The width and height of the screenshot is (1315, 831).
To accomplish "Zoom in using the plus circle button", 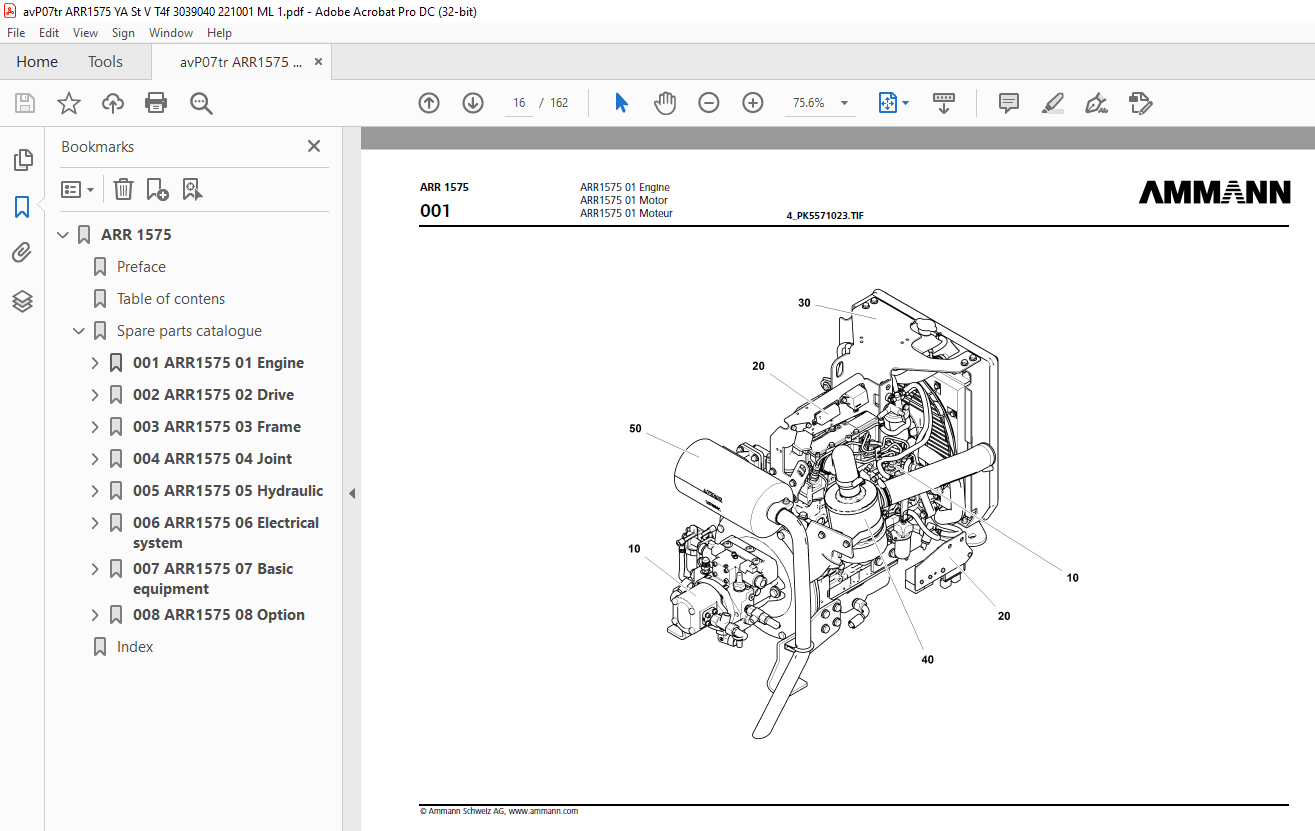I will point(753,103).
